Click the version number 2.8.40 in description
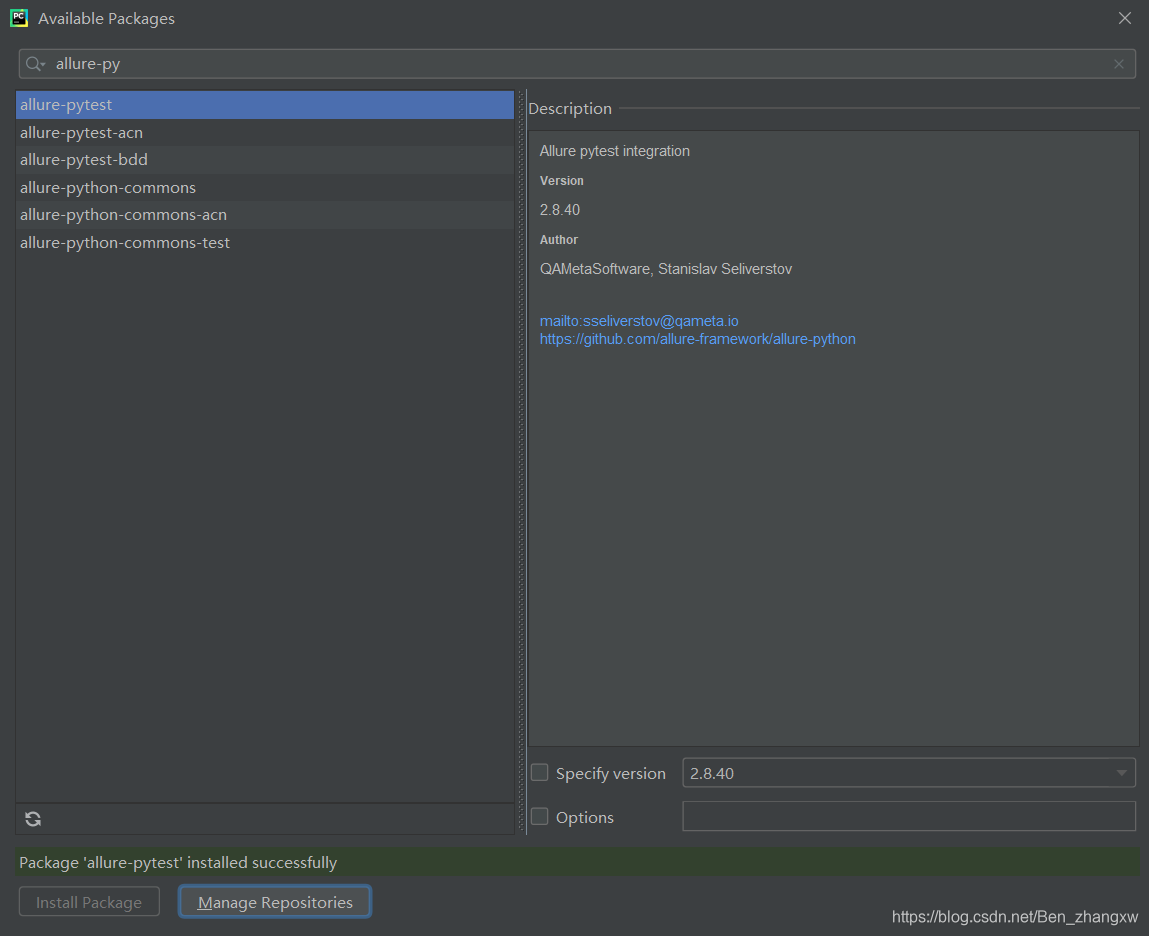The image size is (1149, 936). pyautogui.click(x=560, y=210)
